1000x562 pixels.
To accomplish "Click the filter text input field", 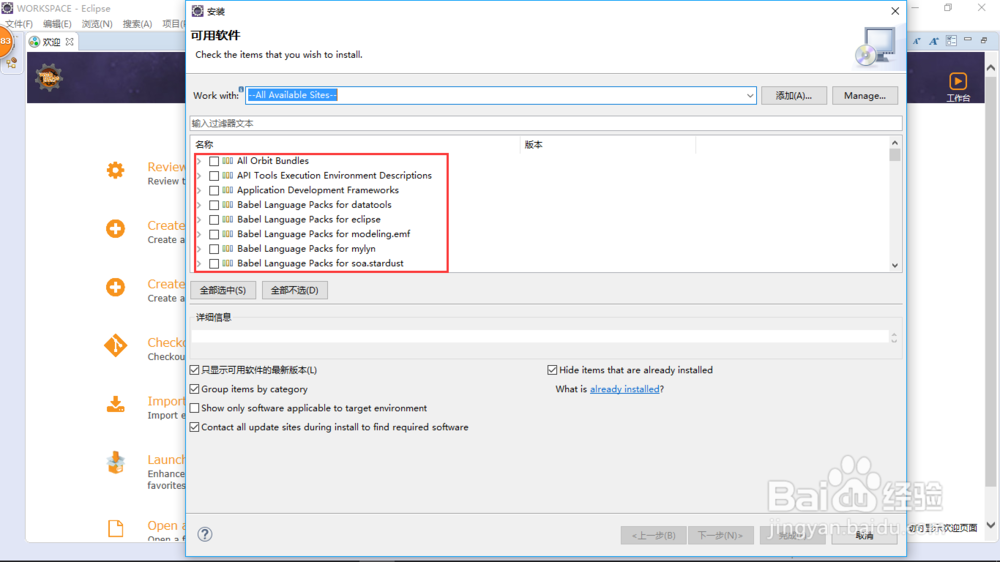I will point(546,123).
